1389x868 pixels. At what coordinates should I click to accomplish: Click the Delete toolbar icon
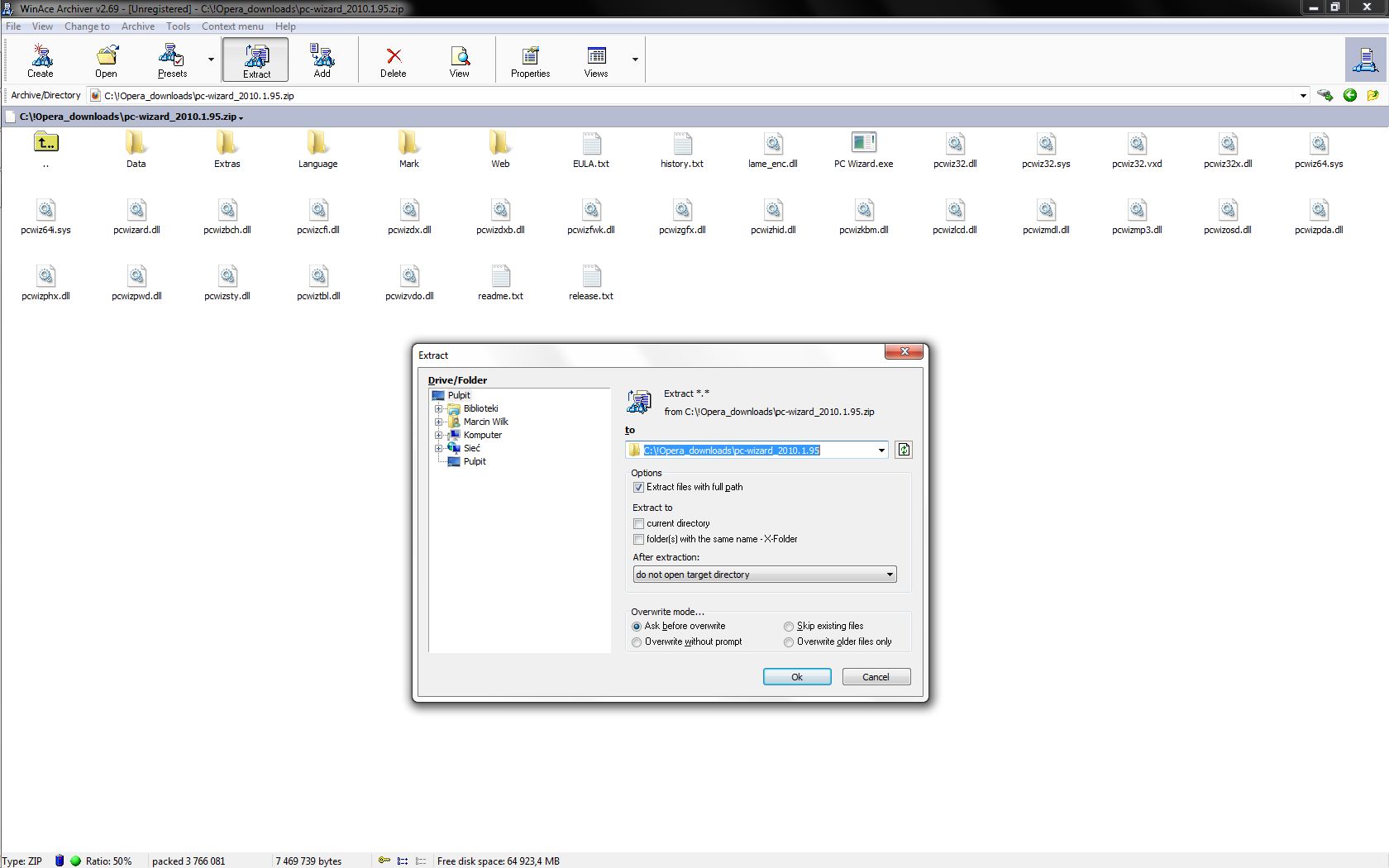tap(394, 60)
